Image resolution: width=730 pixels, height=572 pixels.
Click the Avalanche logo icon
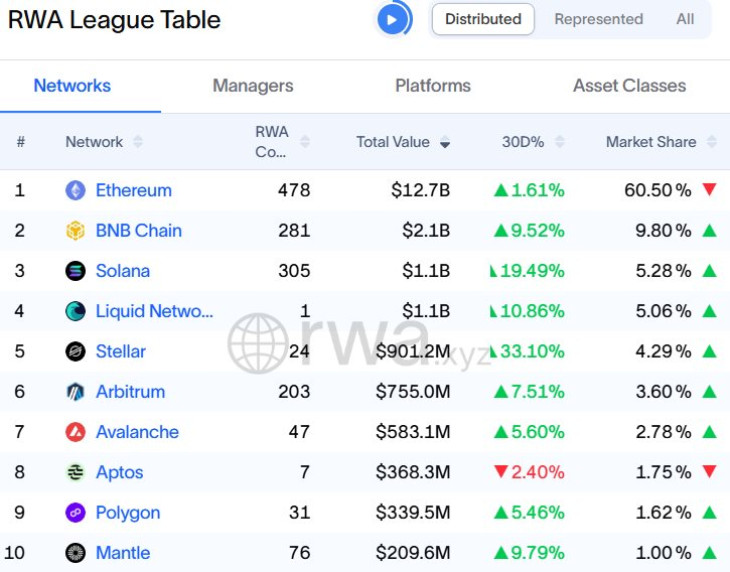pos(76,432)
